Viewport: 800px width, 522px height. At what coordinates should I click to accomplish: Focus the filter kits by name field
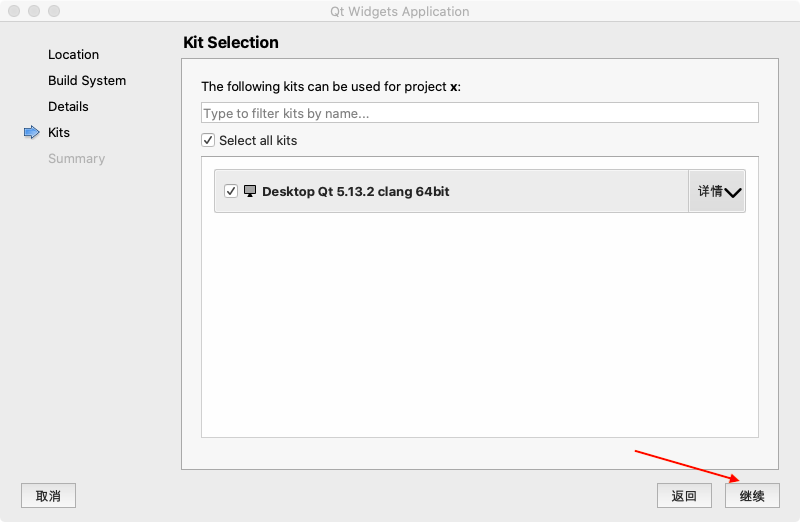[480, 113]
